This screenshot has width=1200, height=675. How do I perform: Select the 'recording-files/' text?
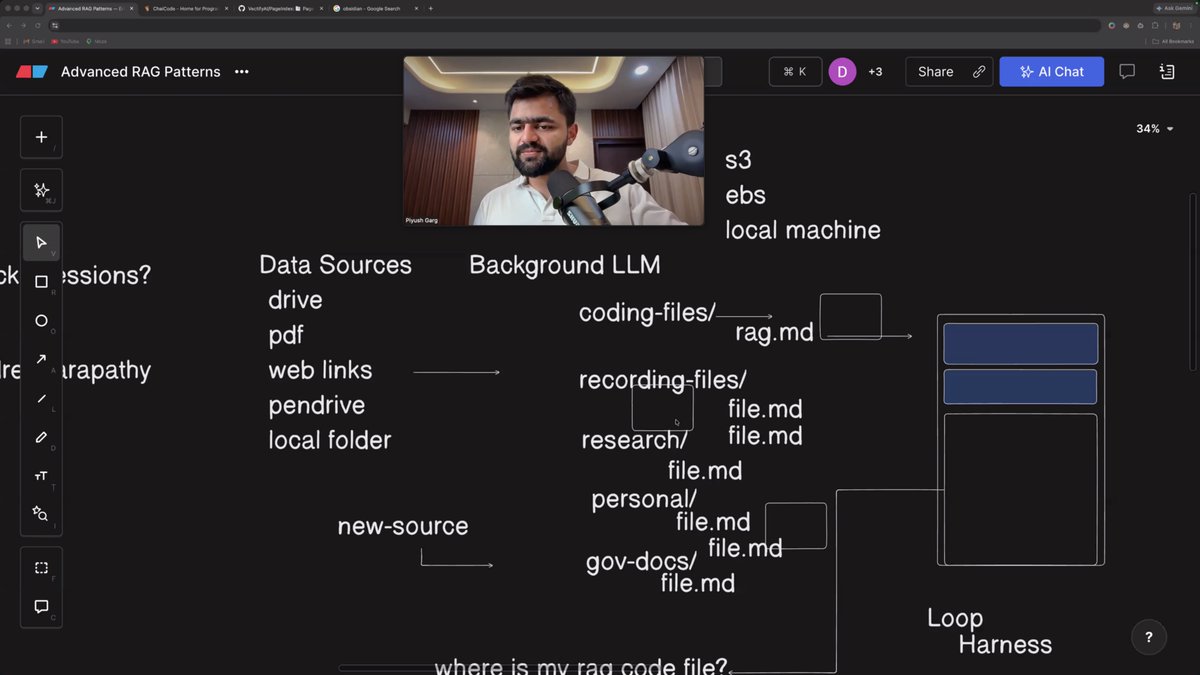point(662,381)
